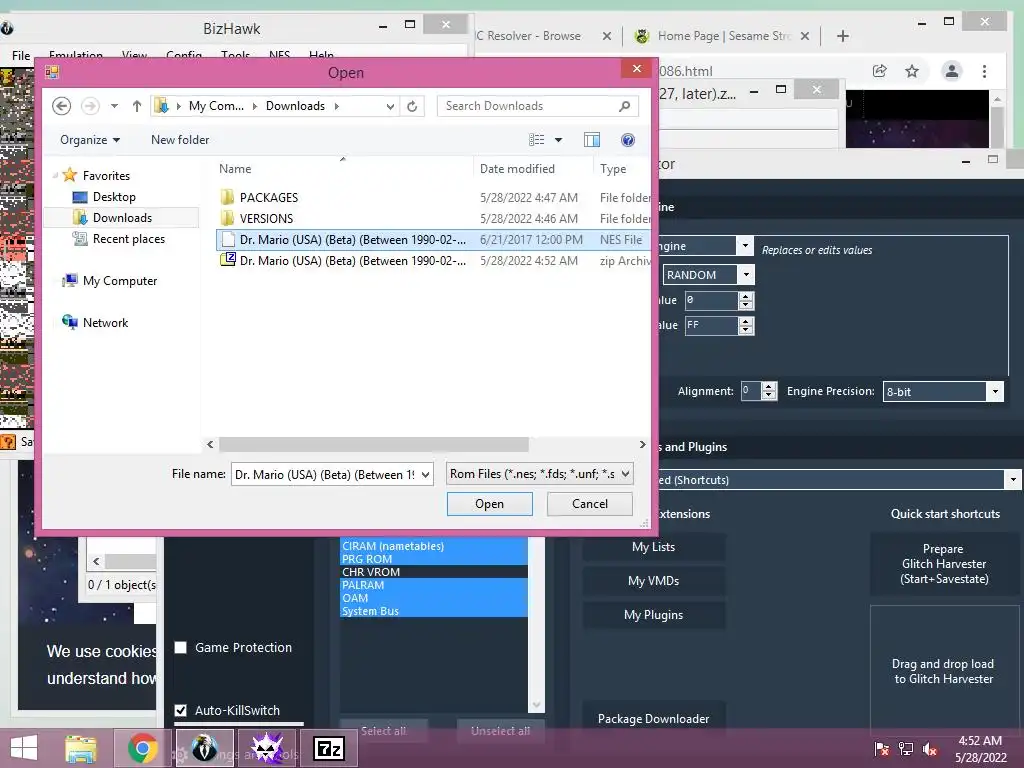1024x768 pixels.
Task: Toggle Game Protection checkbox
Action: (181, 647)
